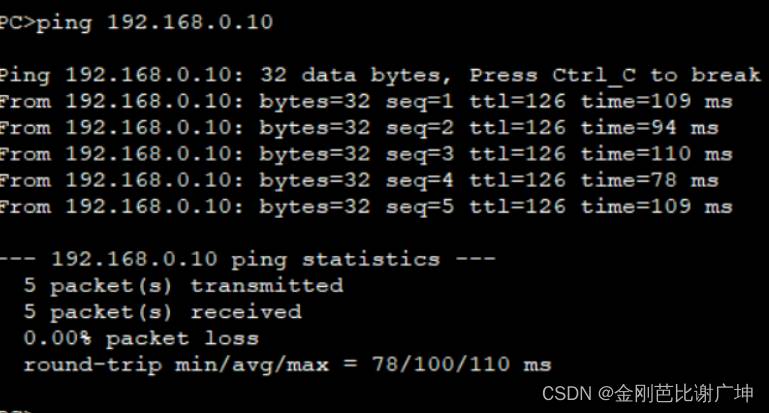Screen dimensions: 769x413
Task: Click 'time=78 ms' value
Action: coord(650,181)
